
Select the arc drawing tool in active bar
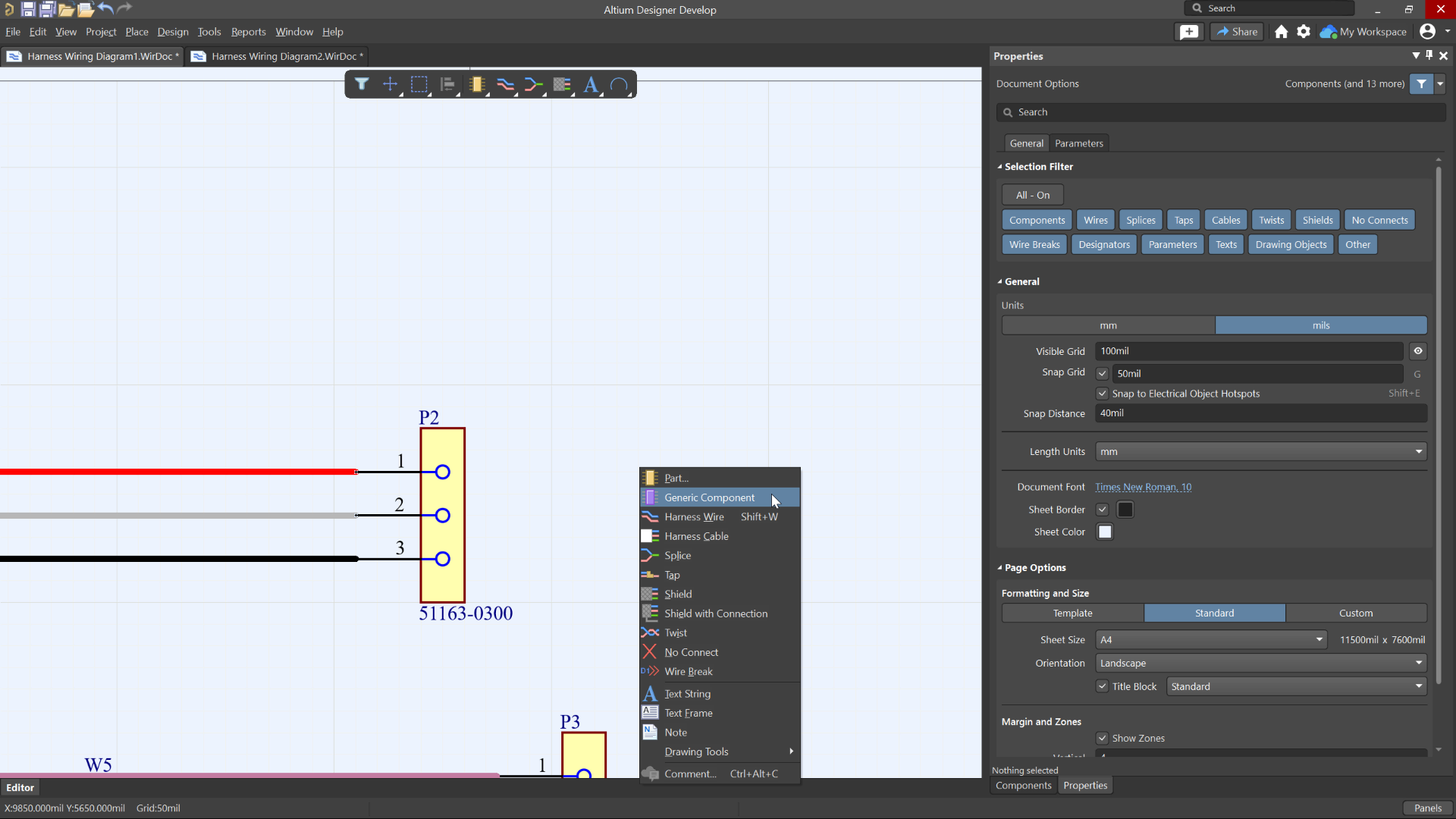(620, 84)
